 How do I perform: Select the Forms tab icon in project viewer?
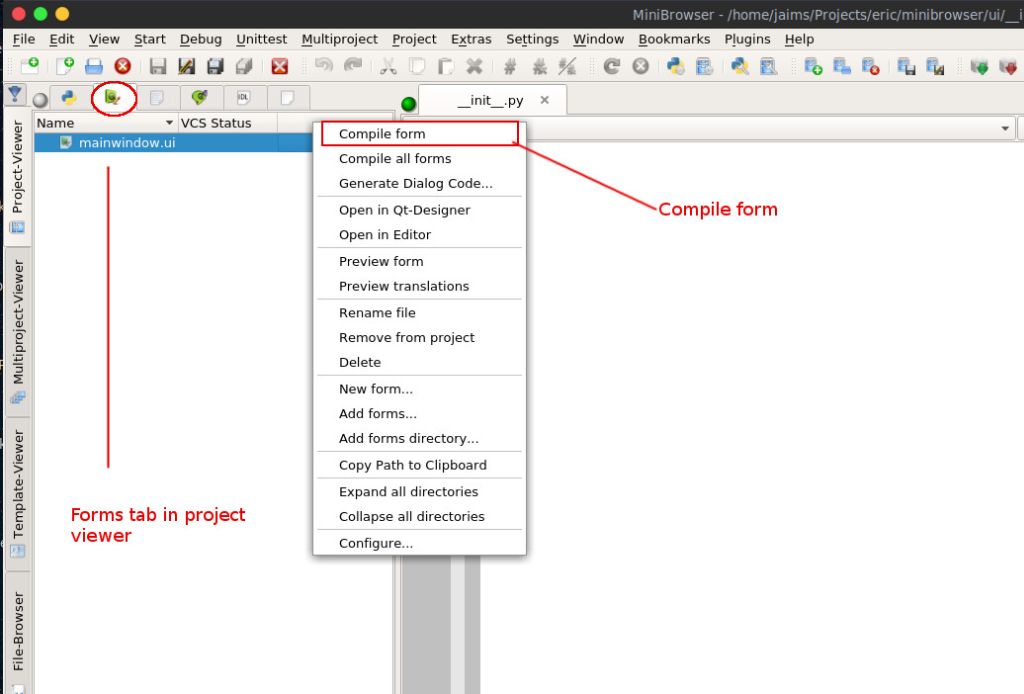(113, 97)
